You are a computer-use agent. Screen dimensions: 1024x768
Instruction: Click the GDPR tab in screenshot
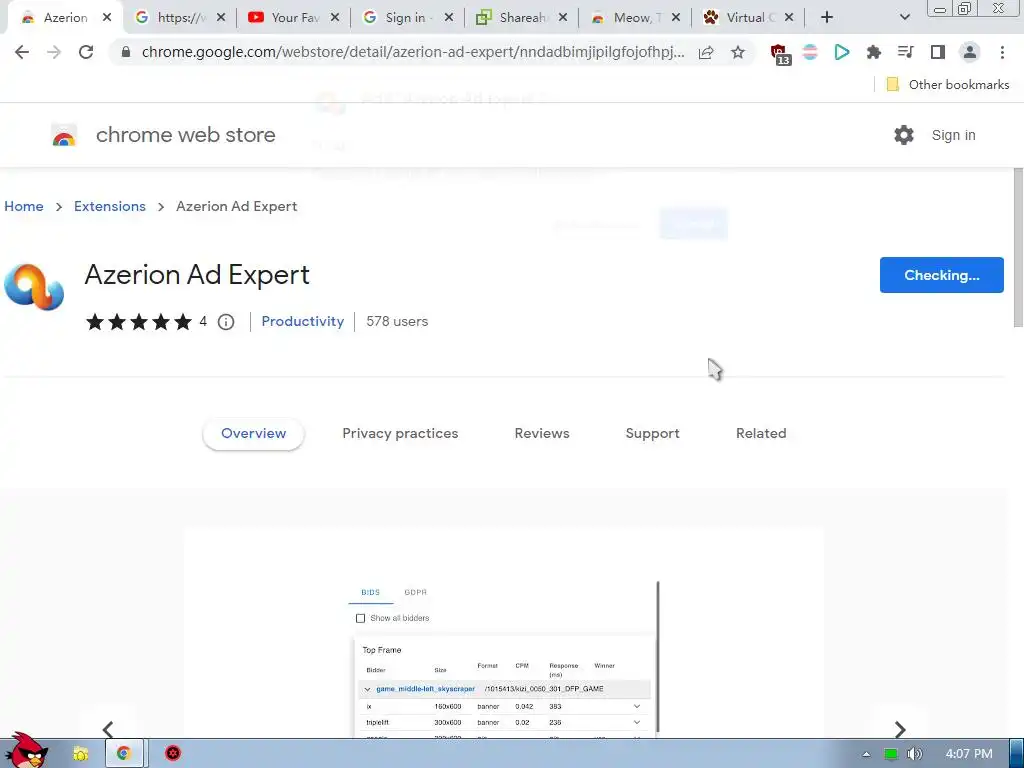pyautogui.click(x=415, y=592)
